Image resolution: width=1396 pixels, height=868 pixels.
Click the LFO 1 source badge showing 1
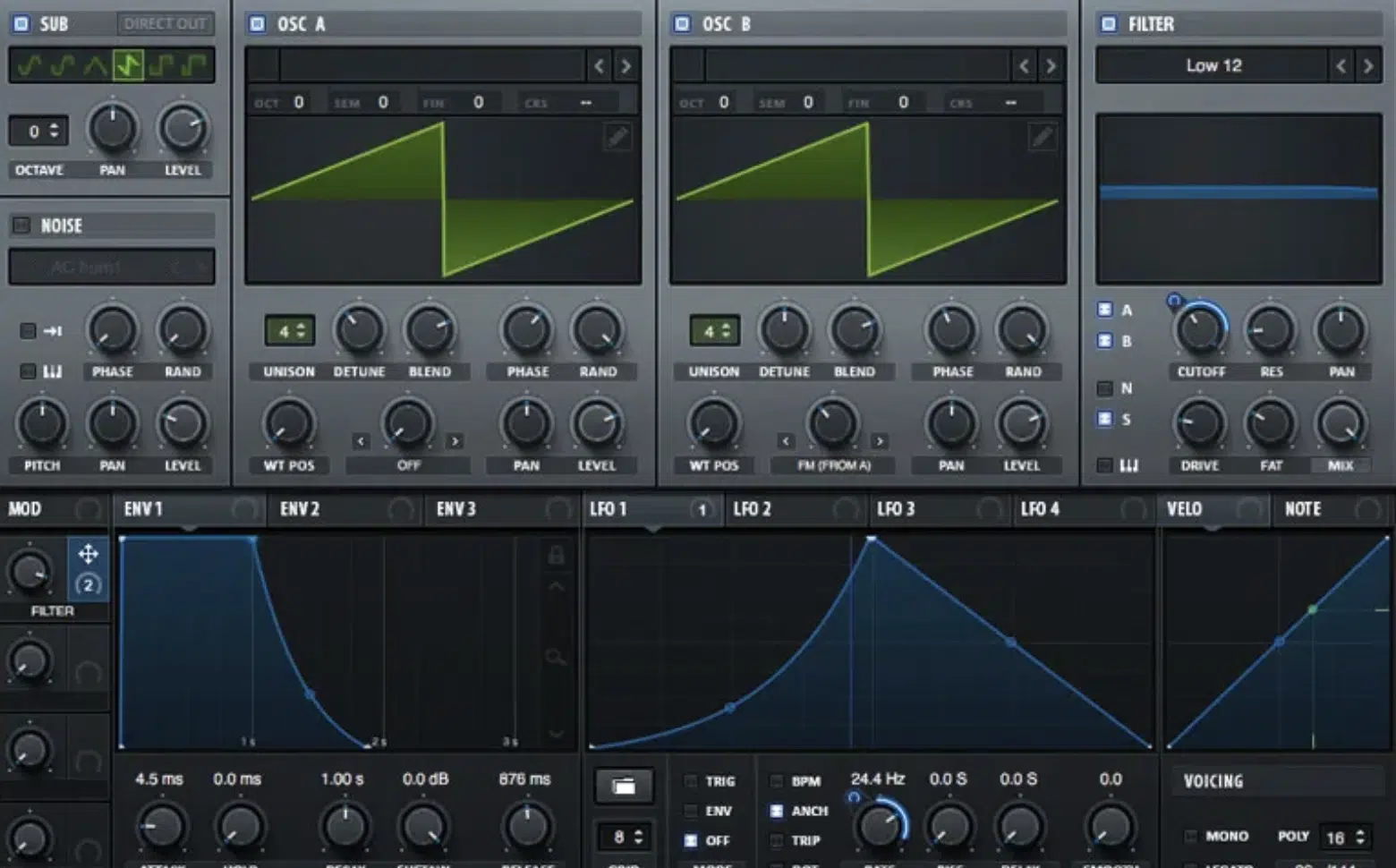(x=702, y=509)
